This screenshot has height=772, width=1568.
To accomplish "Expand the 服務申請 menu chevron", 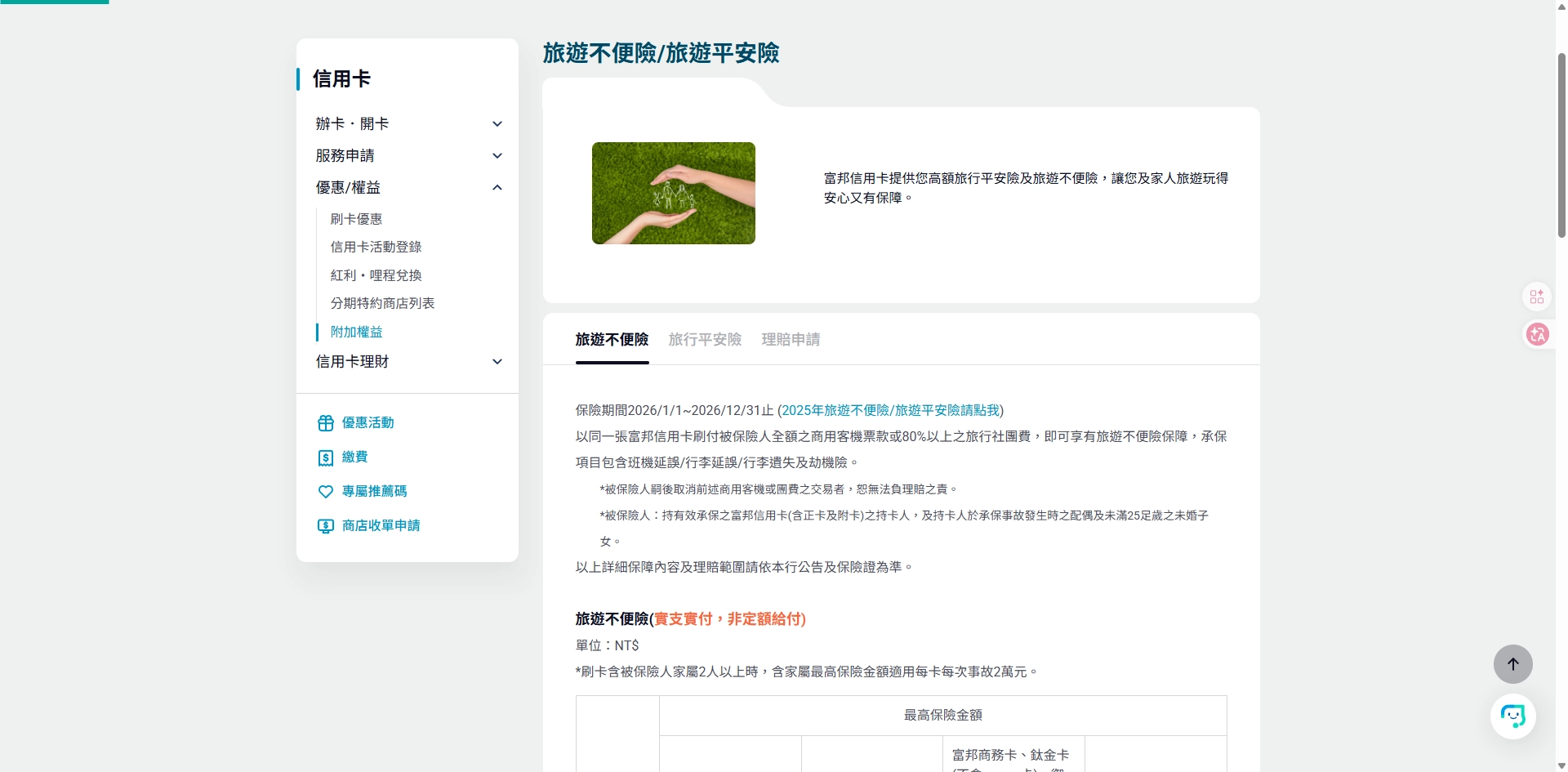I will (497, 156).
